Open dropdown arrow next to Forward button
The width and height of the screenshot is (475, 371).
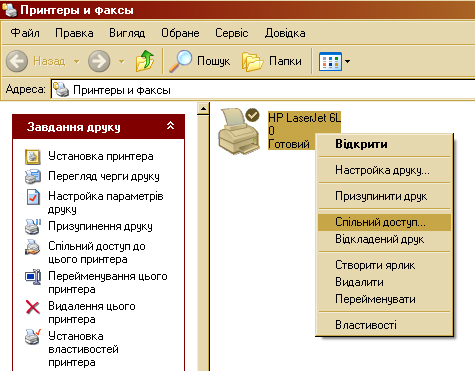(122, 61)
